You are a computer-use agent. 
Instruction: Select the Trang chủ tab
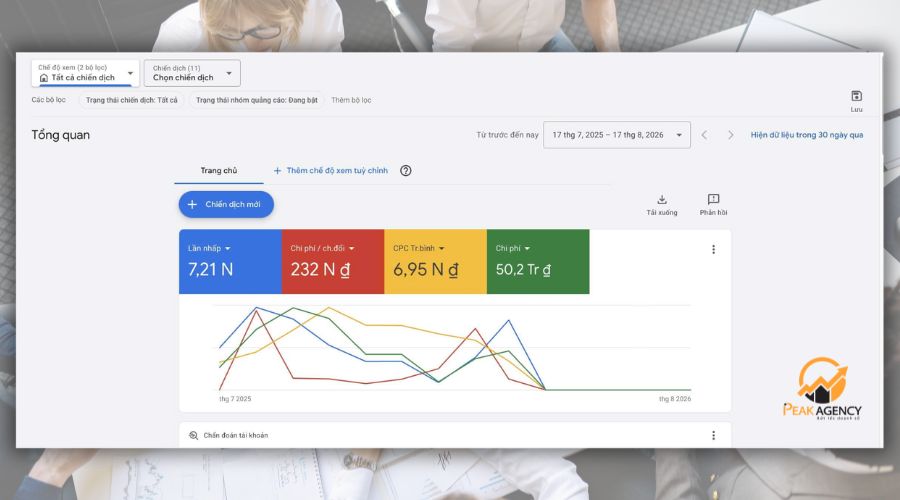click(219, 170)
